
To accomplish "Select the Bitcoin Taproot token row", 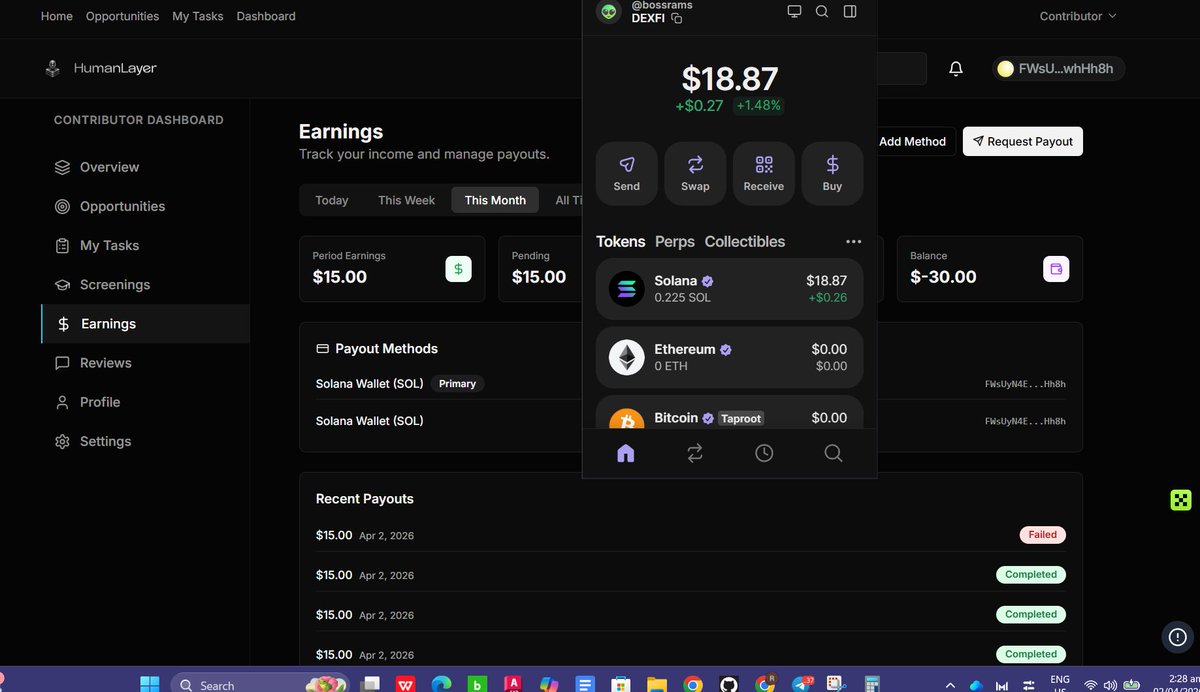I will tap(729, 412).
